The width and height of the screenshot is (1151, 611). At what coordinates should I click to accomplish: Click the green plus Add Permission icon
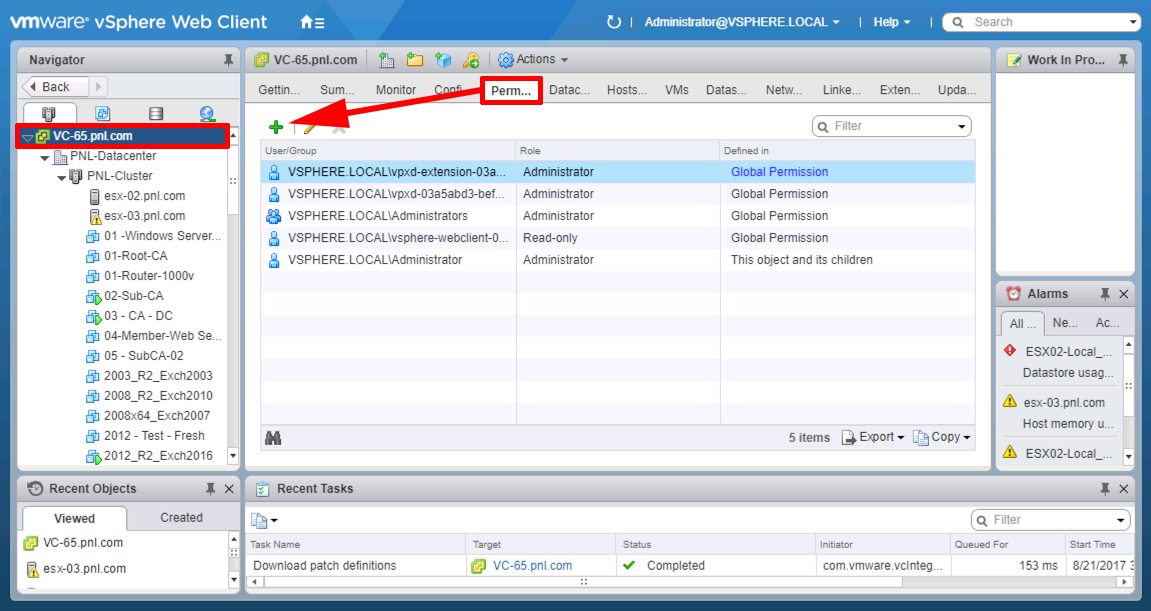click(276, 127)
